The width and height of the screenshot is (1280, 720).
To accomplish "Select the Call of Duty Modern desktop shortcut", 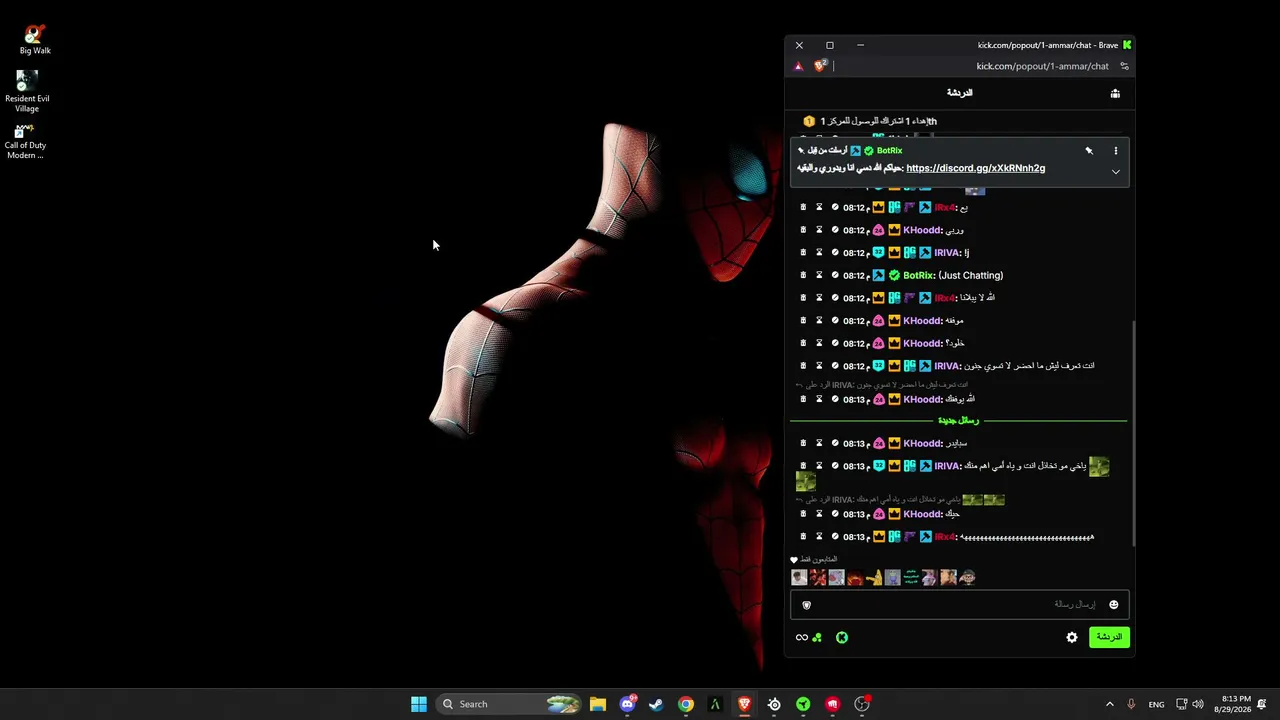I will 25,141.
